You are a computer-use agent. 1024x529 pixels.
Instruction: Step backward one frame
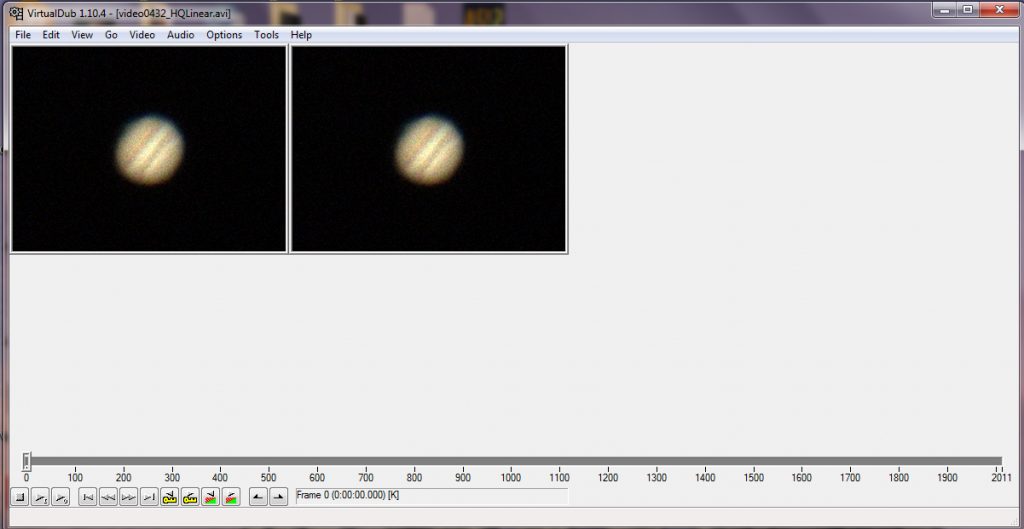pos(108,498)
